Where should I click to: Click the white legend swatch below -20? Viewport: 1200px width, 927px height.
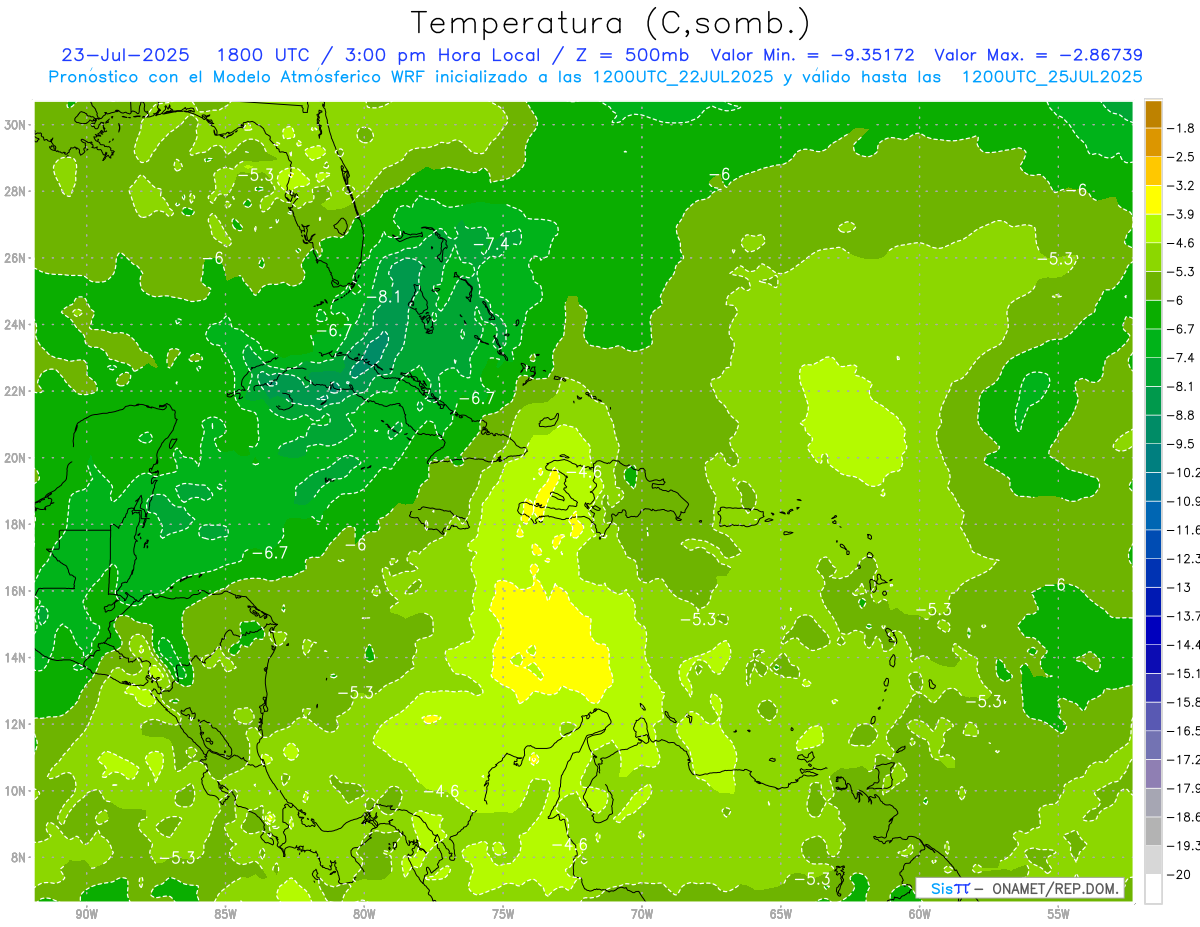[1153, 888]
